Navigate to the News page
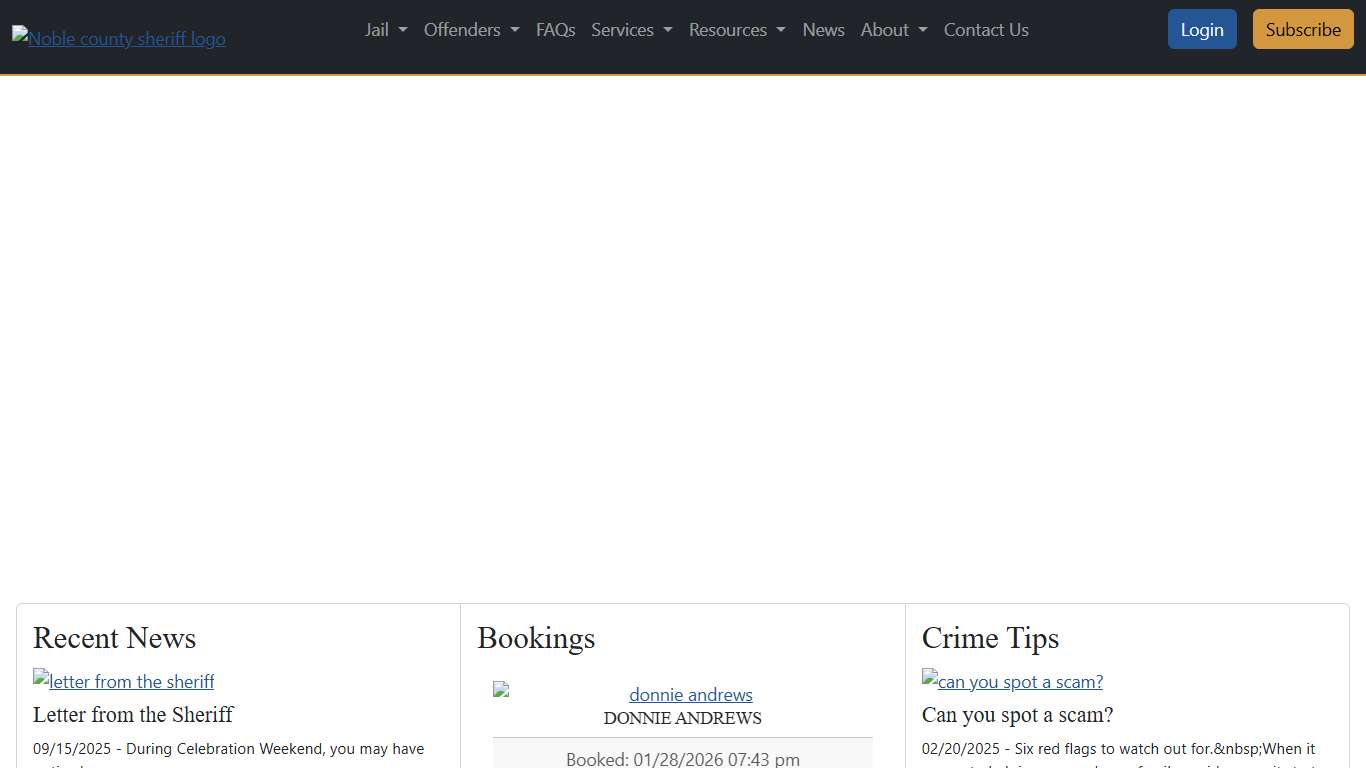Screen dimensions: 1366x768 [823, 30]
